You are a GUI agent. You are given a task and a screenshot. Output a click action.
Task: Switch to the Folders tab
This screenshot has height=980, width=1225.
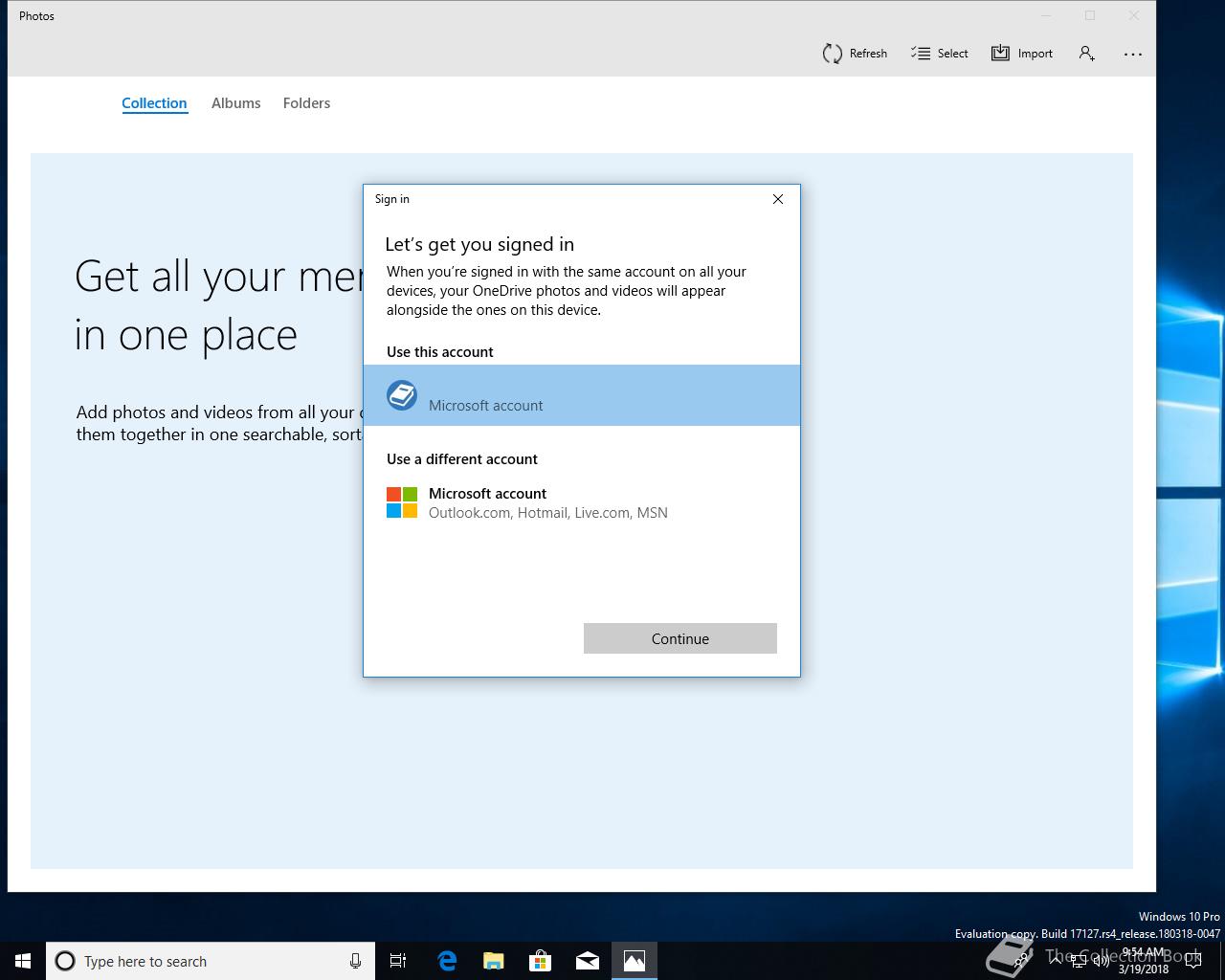(x=306, y=103)
